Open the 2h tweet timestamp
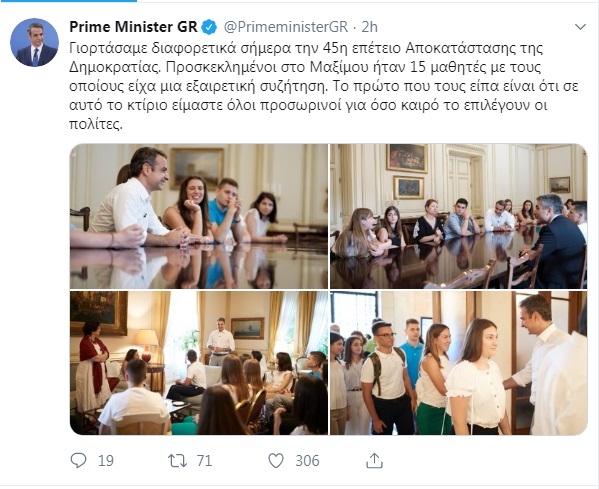Viewport: 599px width, 489px height. 369,27
